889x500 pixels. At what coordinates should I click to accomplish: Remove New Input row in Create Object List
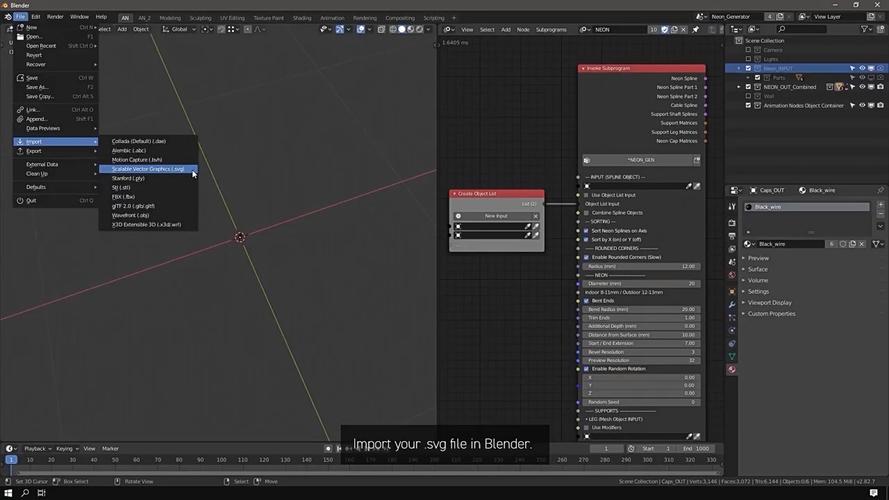tap(535, 216)
